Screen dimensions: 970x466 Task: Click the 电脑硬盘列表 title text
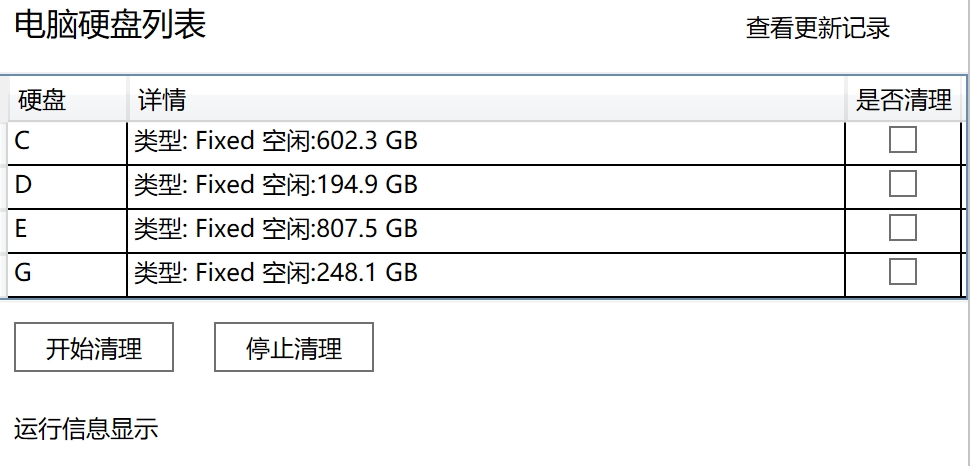110,25
